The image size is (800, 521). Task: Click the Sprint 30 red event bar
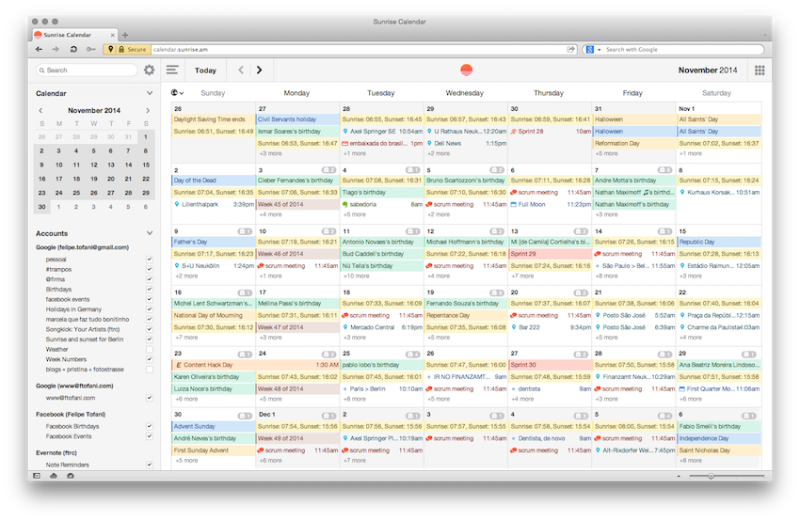tap(549, 365)
